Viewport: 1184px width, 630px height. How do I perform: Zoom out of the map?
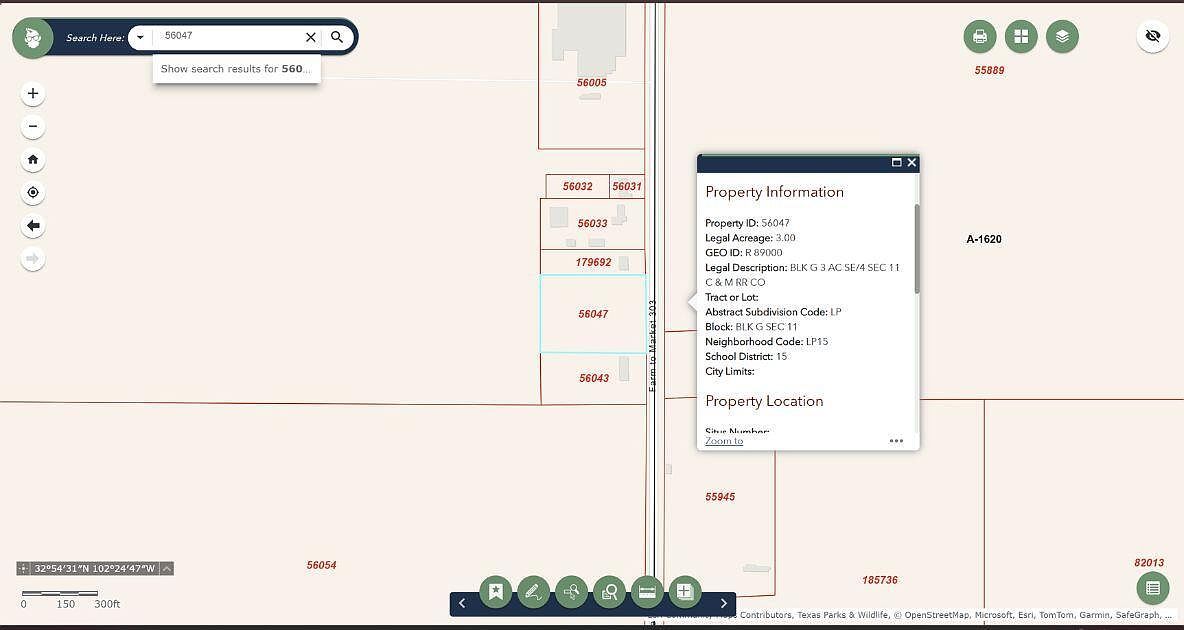click(32, 126)
